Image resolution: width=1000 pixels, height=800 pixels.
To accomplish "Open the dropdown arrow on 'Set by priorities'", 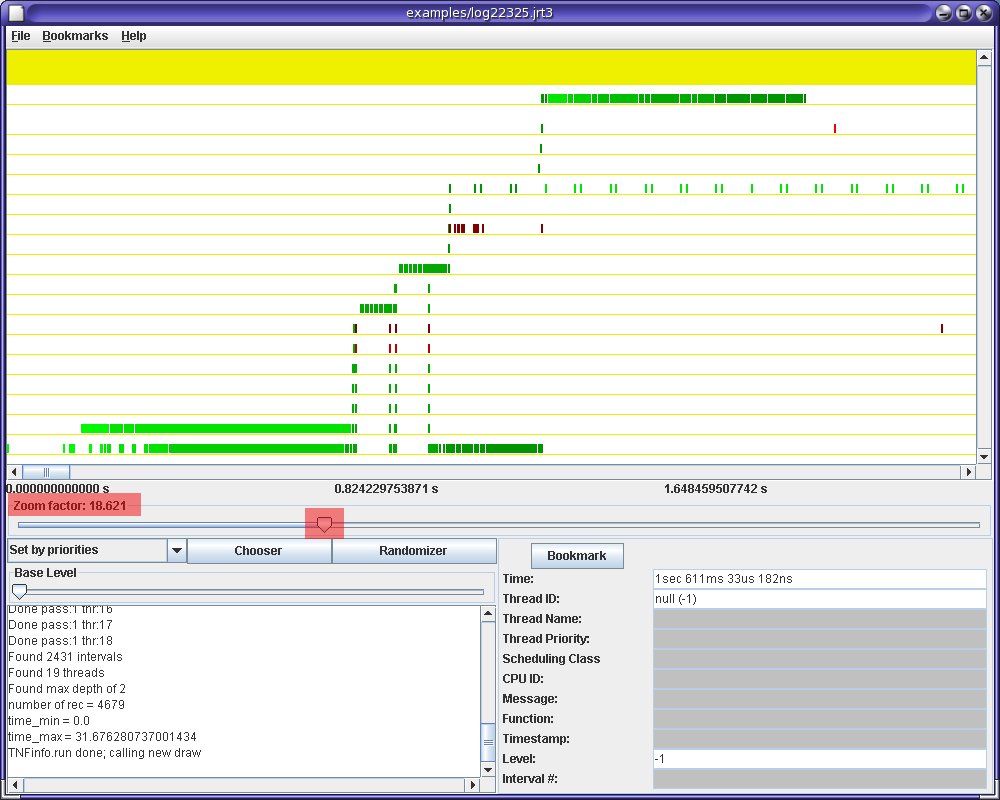I will [177, 550].
